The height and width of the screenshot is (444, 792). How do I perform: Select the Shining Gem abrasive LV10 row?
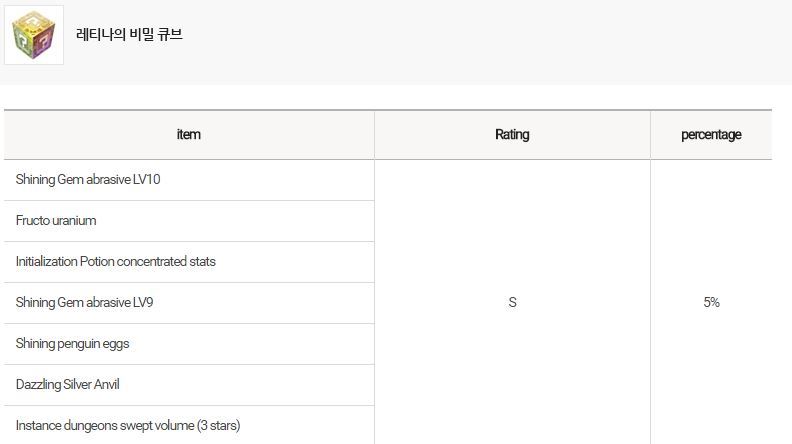[x=88, y=180]
